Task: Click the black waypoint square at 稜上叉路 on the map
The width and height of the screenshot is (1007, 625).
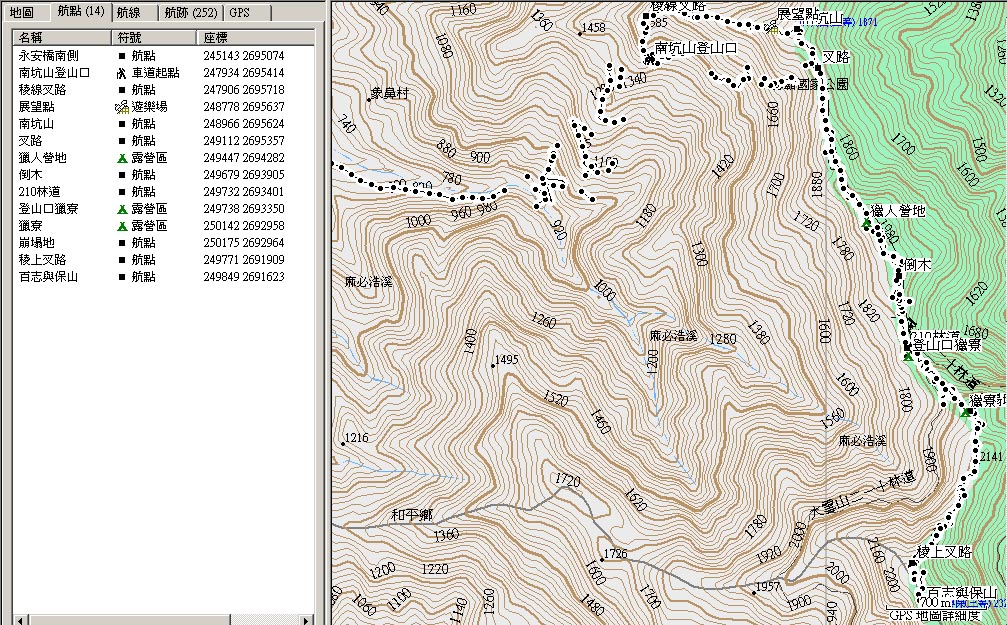Action: click(x=913, y=564)
